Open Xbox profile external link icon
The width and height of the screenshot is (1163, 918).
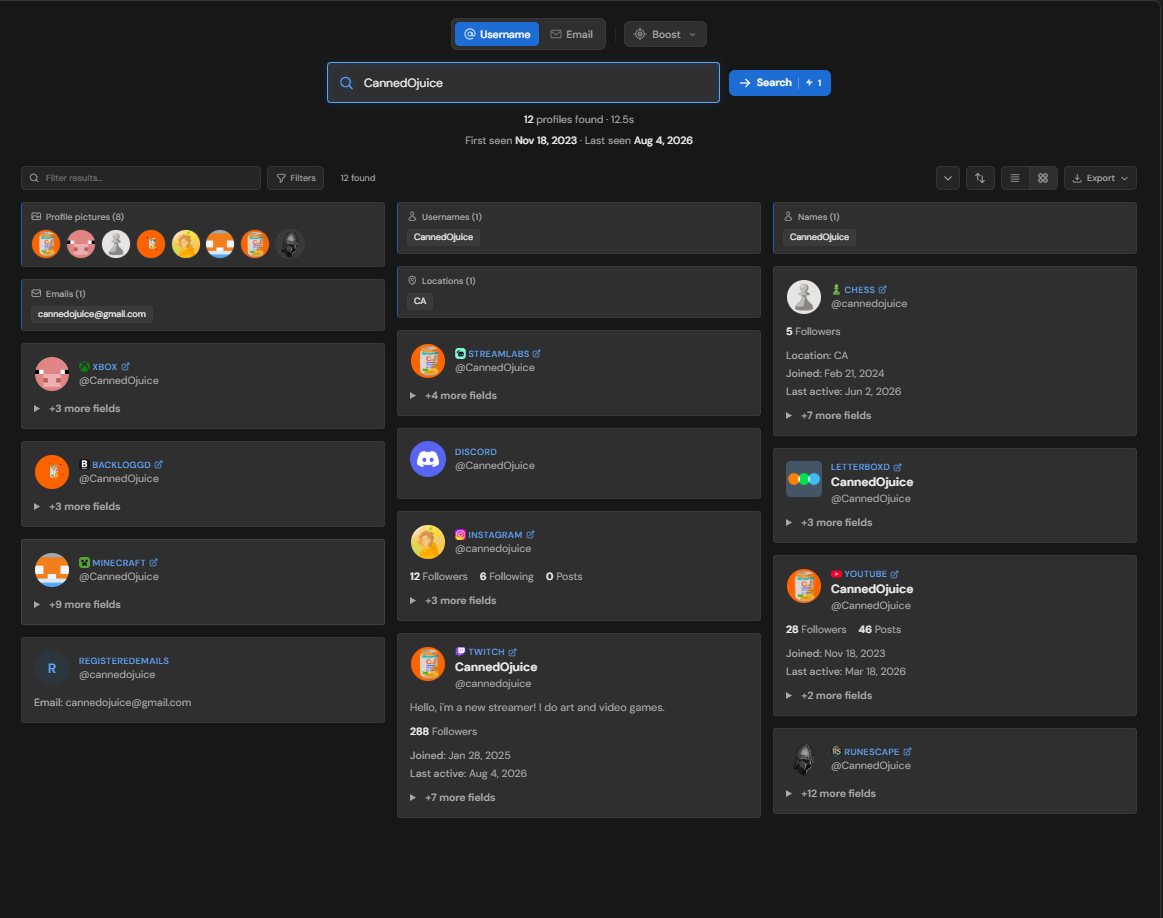coord(125,366)
